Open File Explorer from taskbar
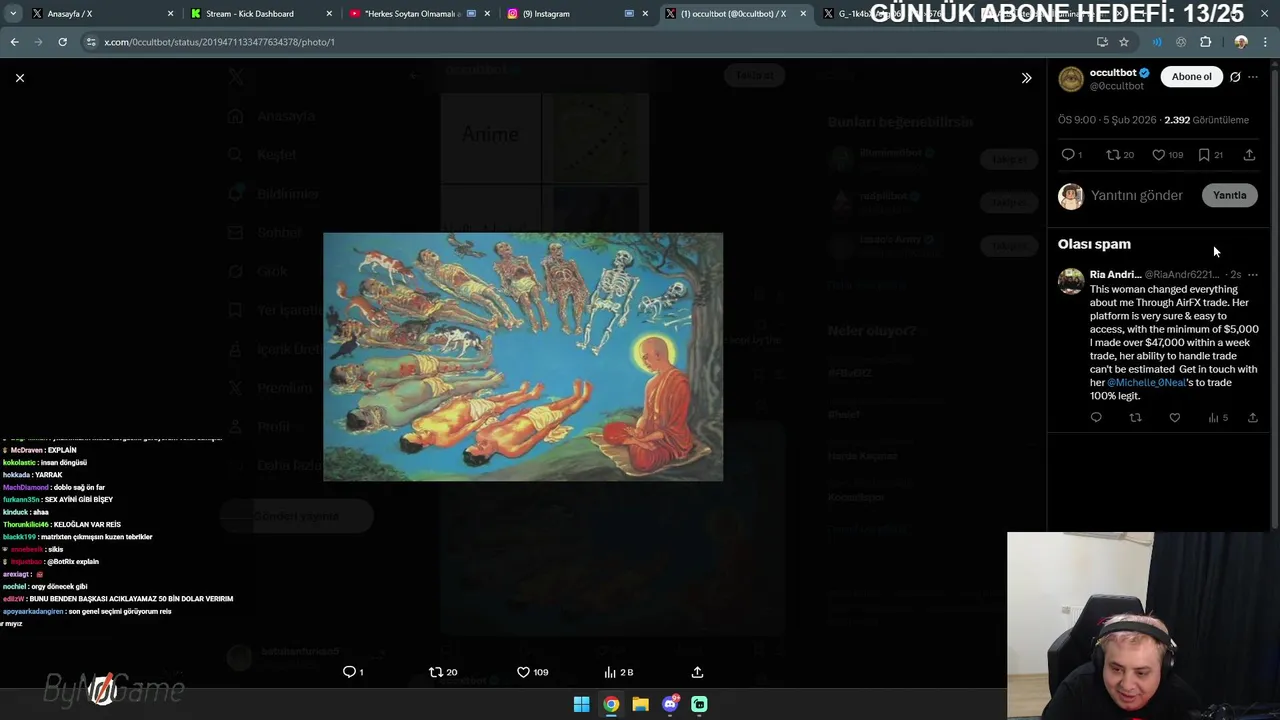This screenshot has width=1280, height=720. click(640, 704)
